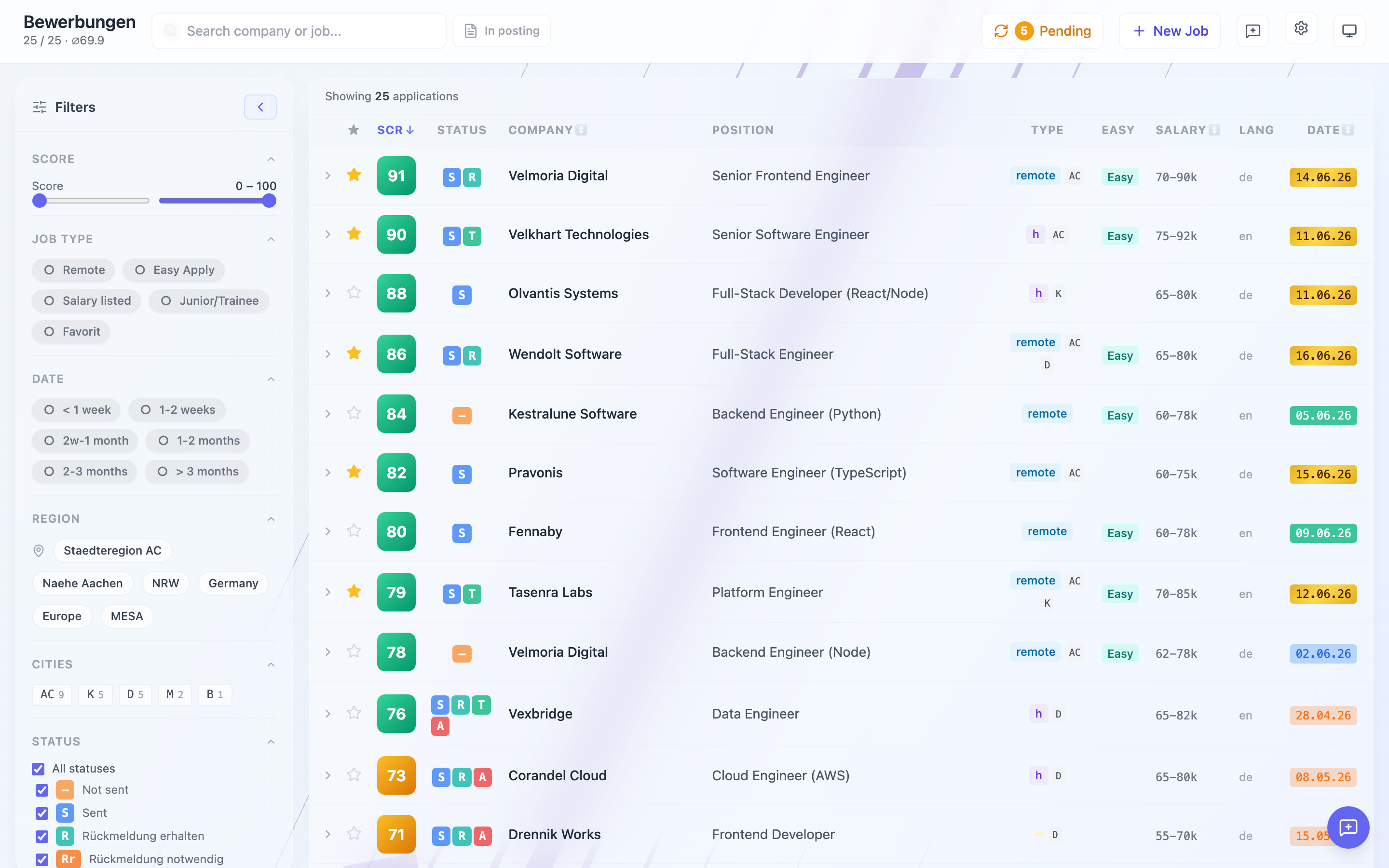
Task: Open the add-note icon in header
Action: tap(1253, 30)
